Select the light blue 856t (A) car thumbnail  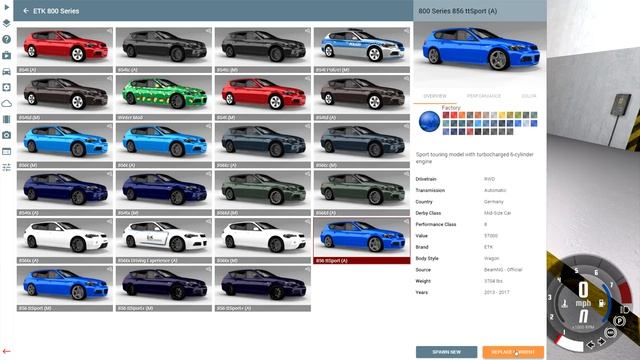tap(164, 146)
